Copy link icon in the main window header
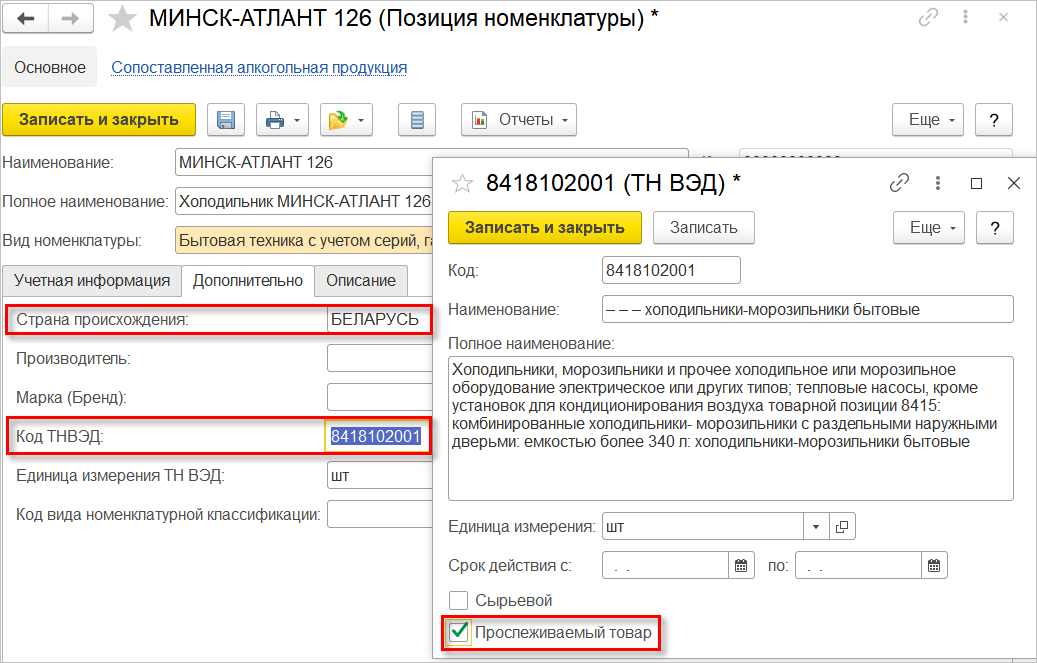 click(x=929, y=18)
